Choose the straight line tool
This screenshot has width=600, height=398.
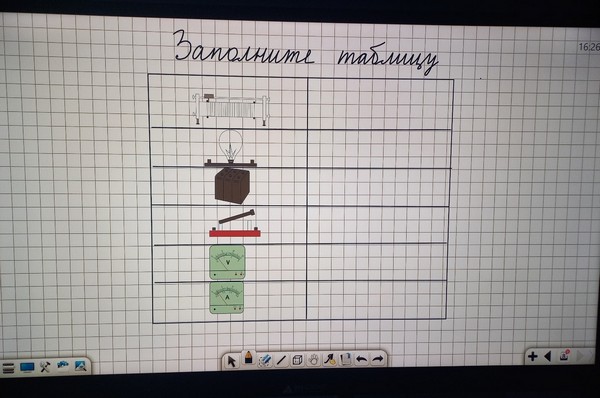(x=281, y=360)
